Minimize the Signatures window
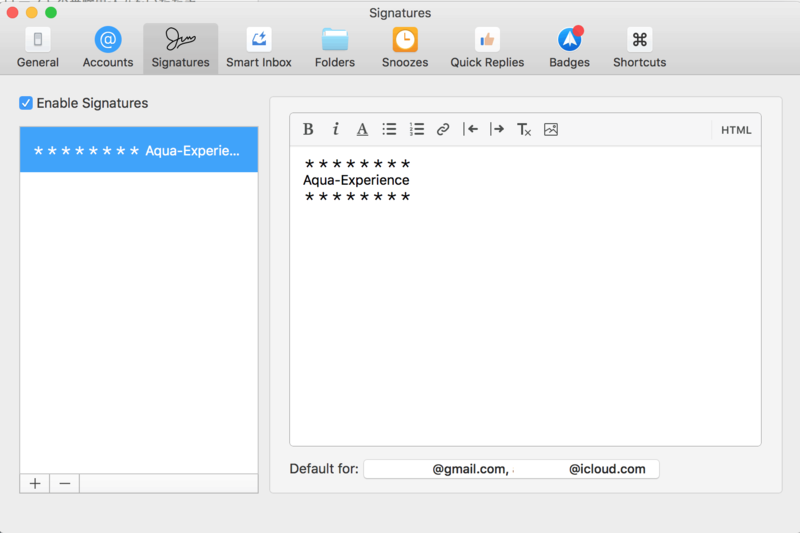The height and width of the screenshot is (533, 800). [32, 12]
